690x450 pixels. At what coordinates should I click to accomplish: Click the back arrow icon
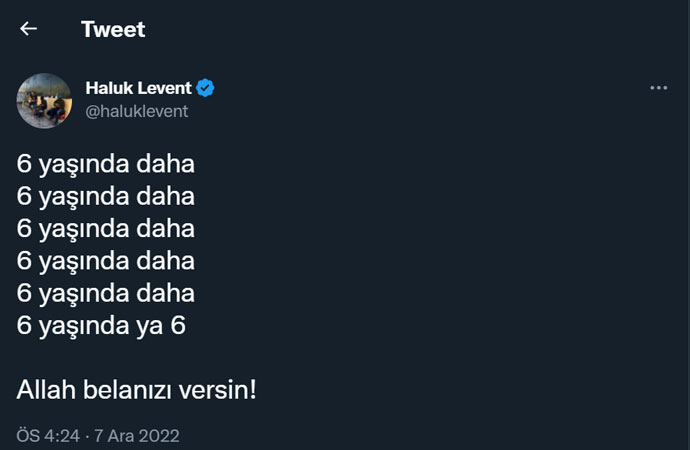(28, 29)
